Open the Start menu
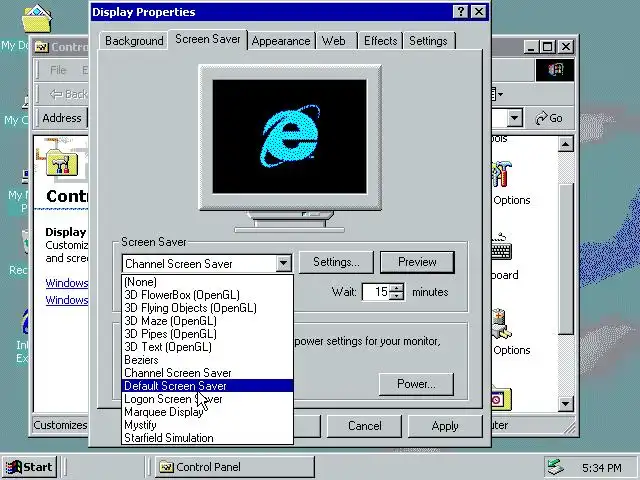The height and width of the screenshot is (480, 640). 29,467
